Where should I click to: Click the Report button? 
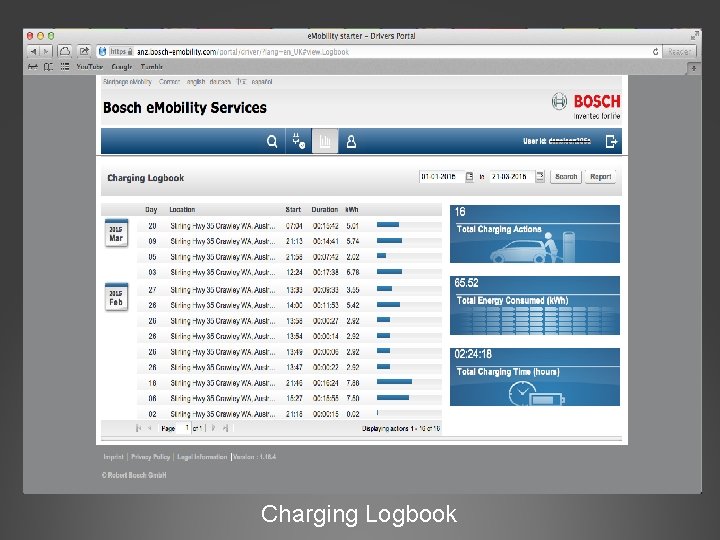[601, 177]
